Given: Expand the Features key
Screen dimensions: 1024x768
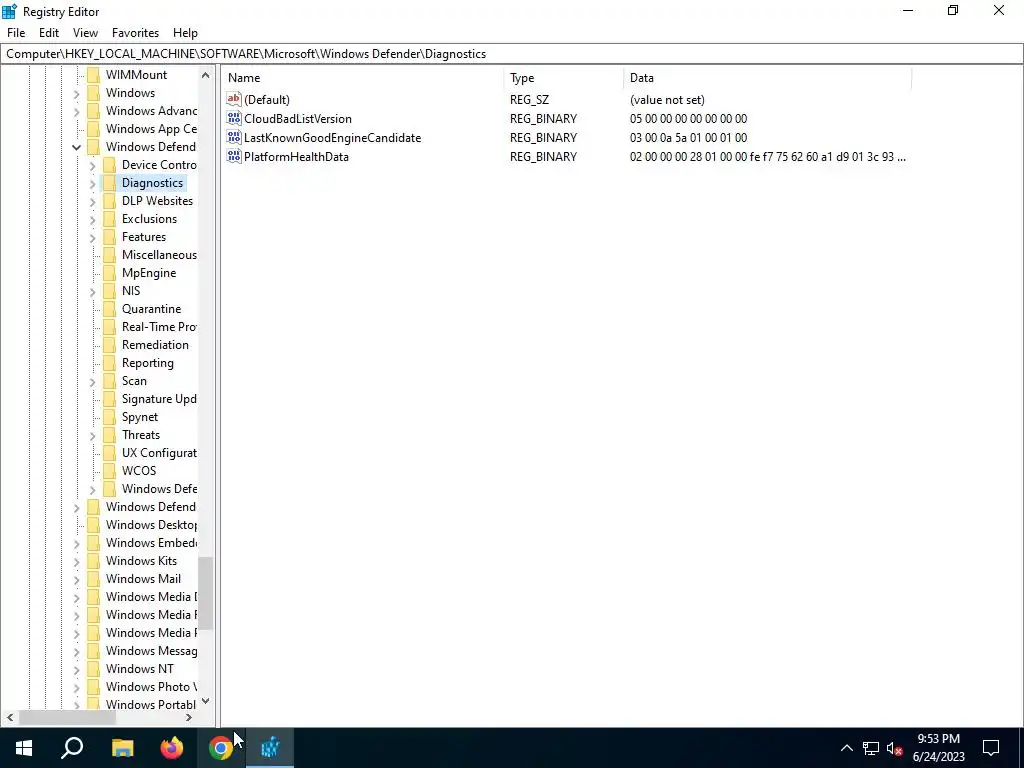Looking at the screenshot, I should (92, 237).
